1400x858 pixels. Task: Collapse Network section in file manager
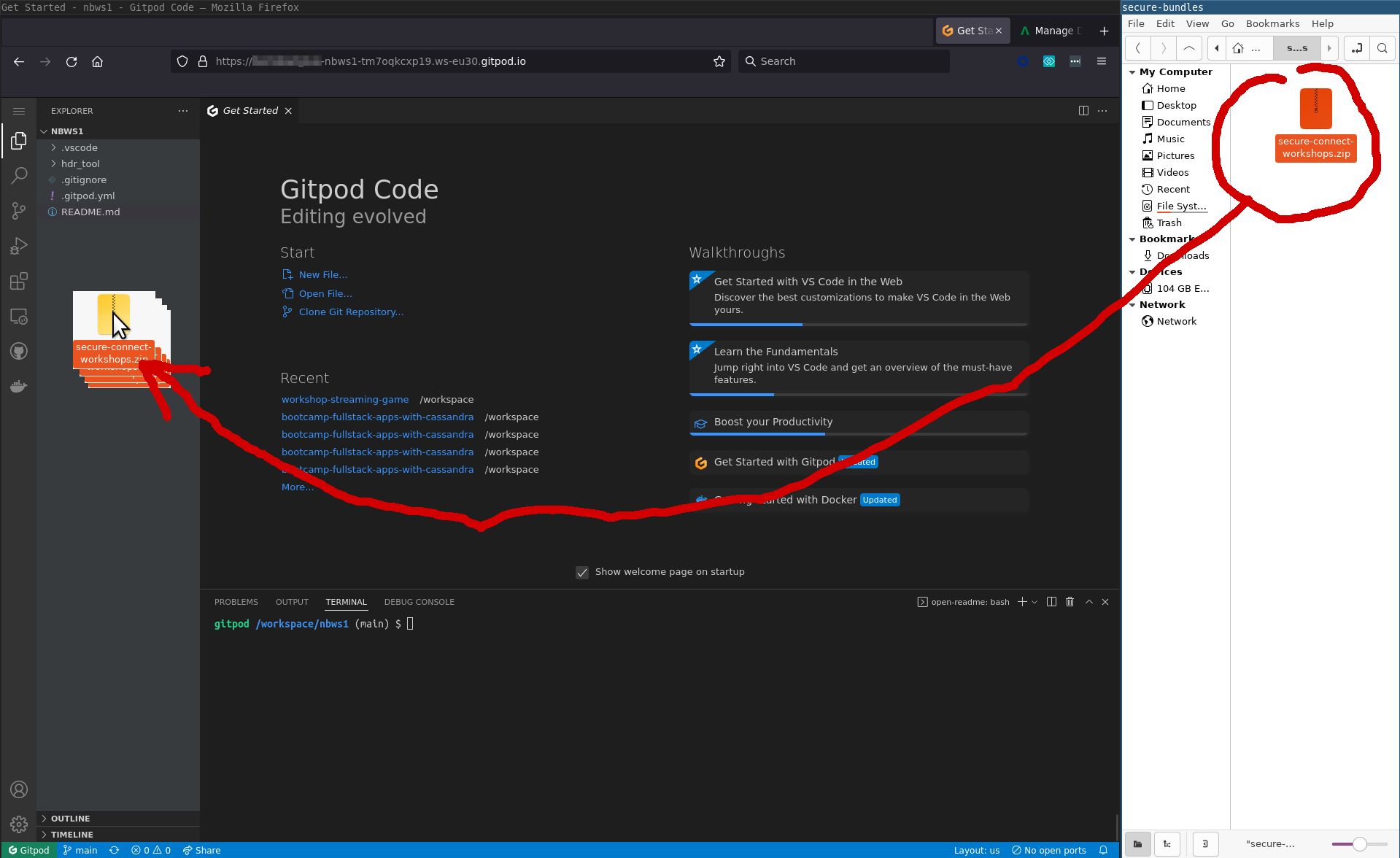coord(1132,305)
